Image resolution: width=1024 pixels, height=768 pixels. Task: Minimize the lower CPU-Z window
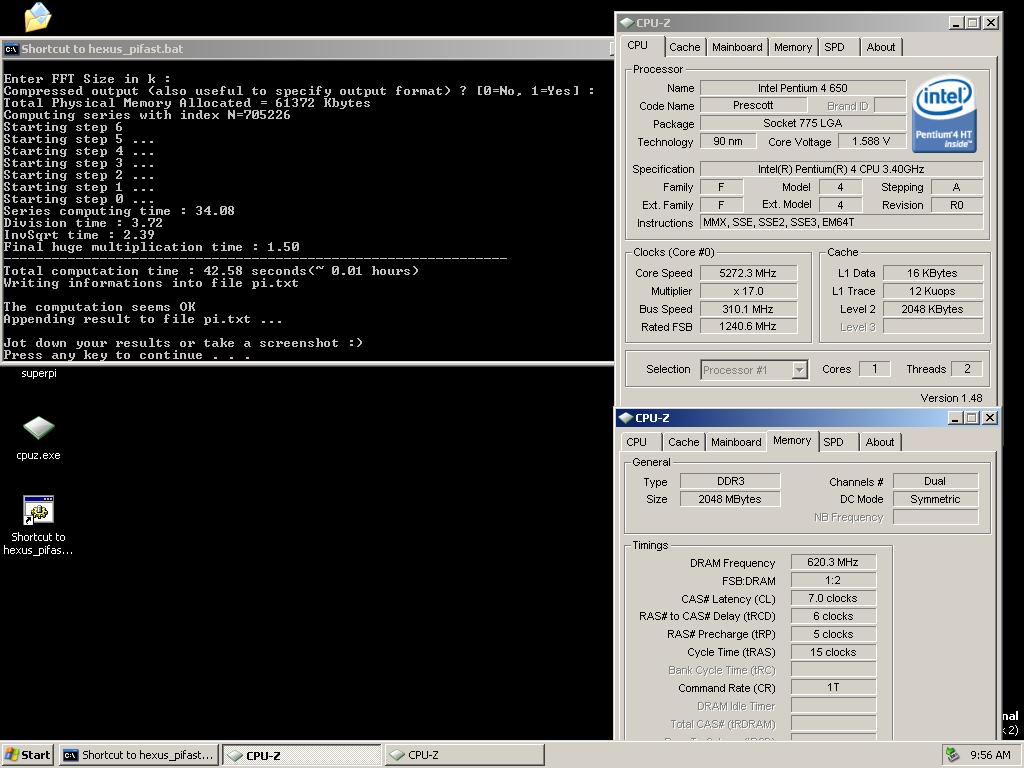point(955,418)
